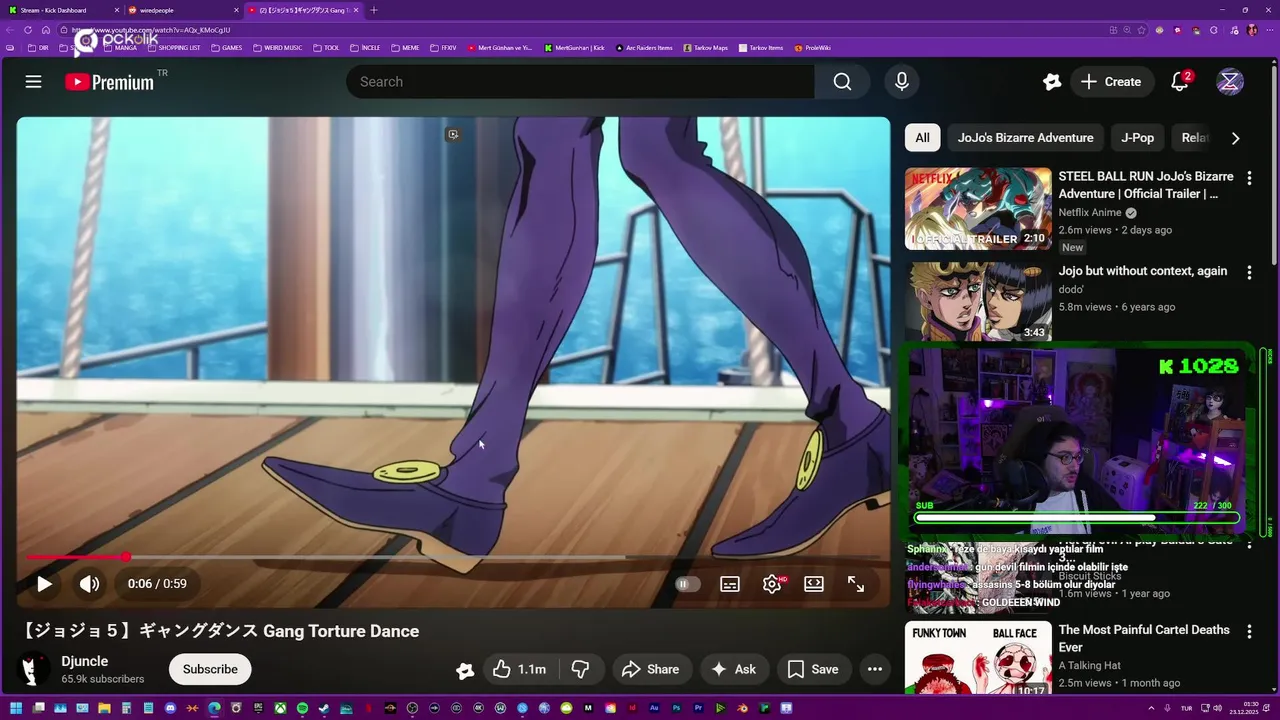
Task: Save the video to a playlist
Action: [x=813, y=669]
